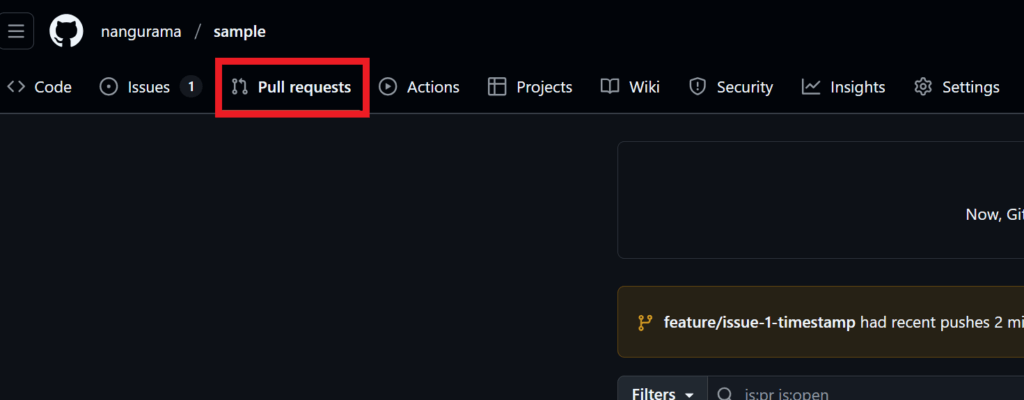1024x400 pixels.
Task: Click the Insights graph icon
Action: [811, 87]
